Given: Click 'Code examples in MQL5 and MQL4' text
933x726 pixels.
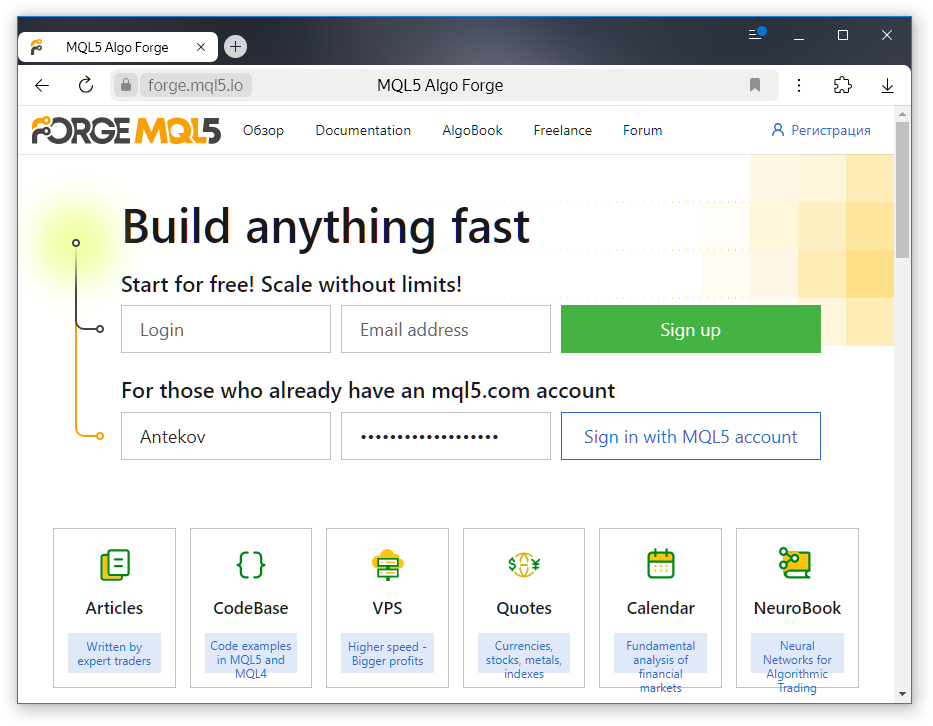Looking at the screenshot, I should coord(251,660).
